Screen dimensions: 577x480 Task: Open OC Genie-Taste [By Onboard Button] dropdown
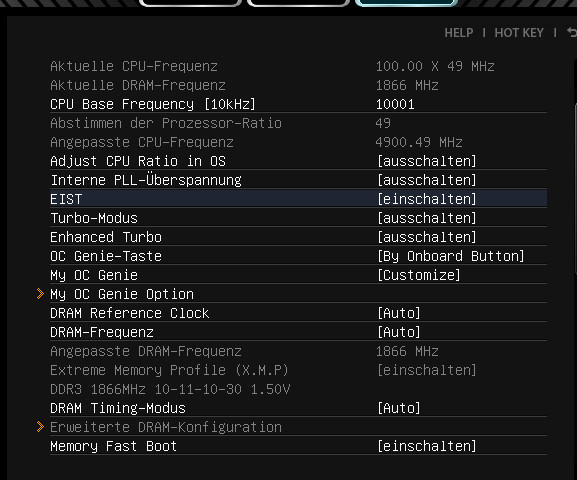451,256
